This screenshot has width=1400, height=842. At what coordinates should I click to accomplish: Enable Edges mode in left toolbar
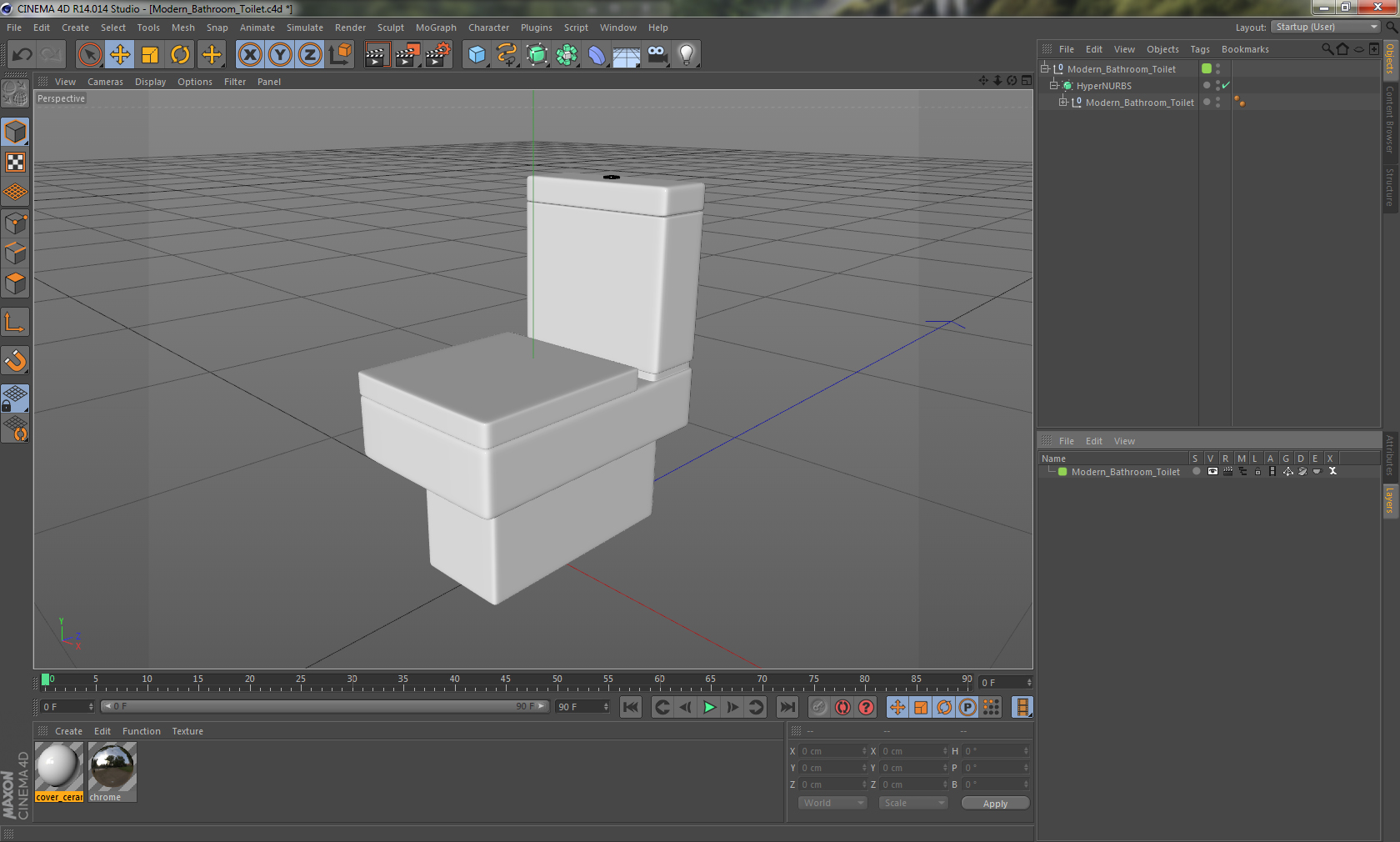pyautogui.click(x=15, y=253)
